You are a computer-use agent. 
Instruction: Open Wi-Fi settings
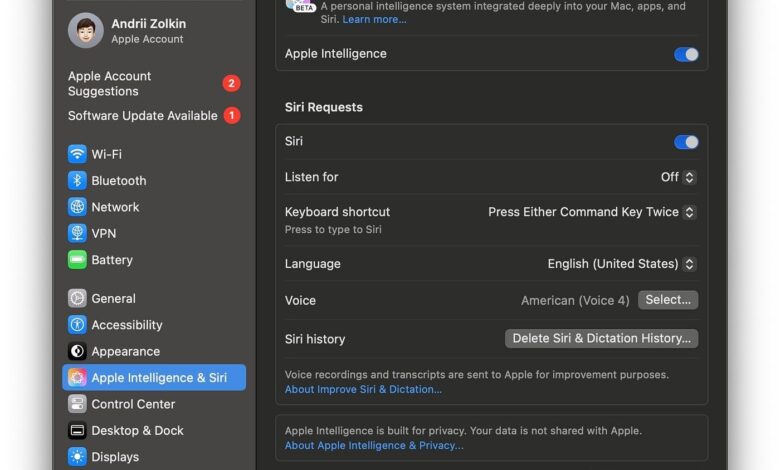point(154,154)
